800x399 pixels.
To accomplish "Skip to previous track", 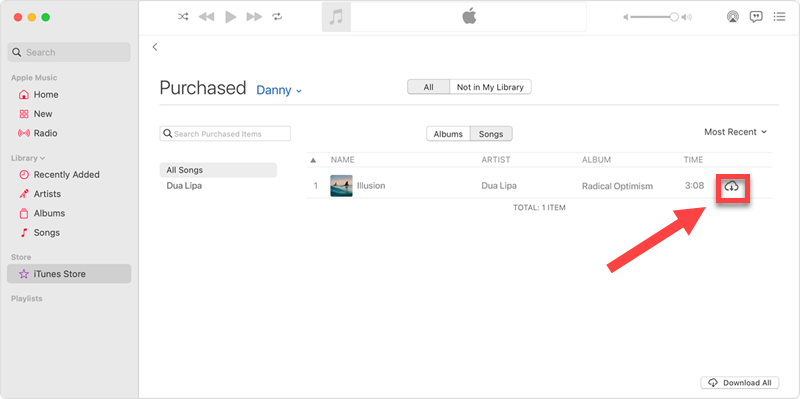I will tap(206, 17).
